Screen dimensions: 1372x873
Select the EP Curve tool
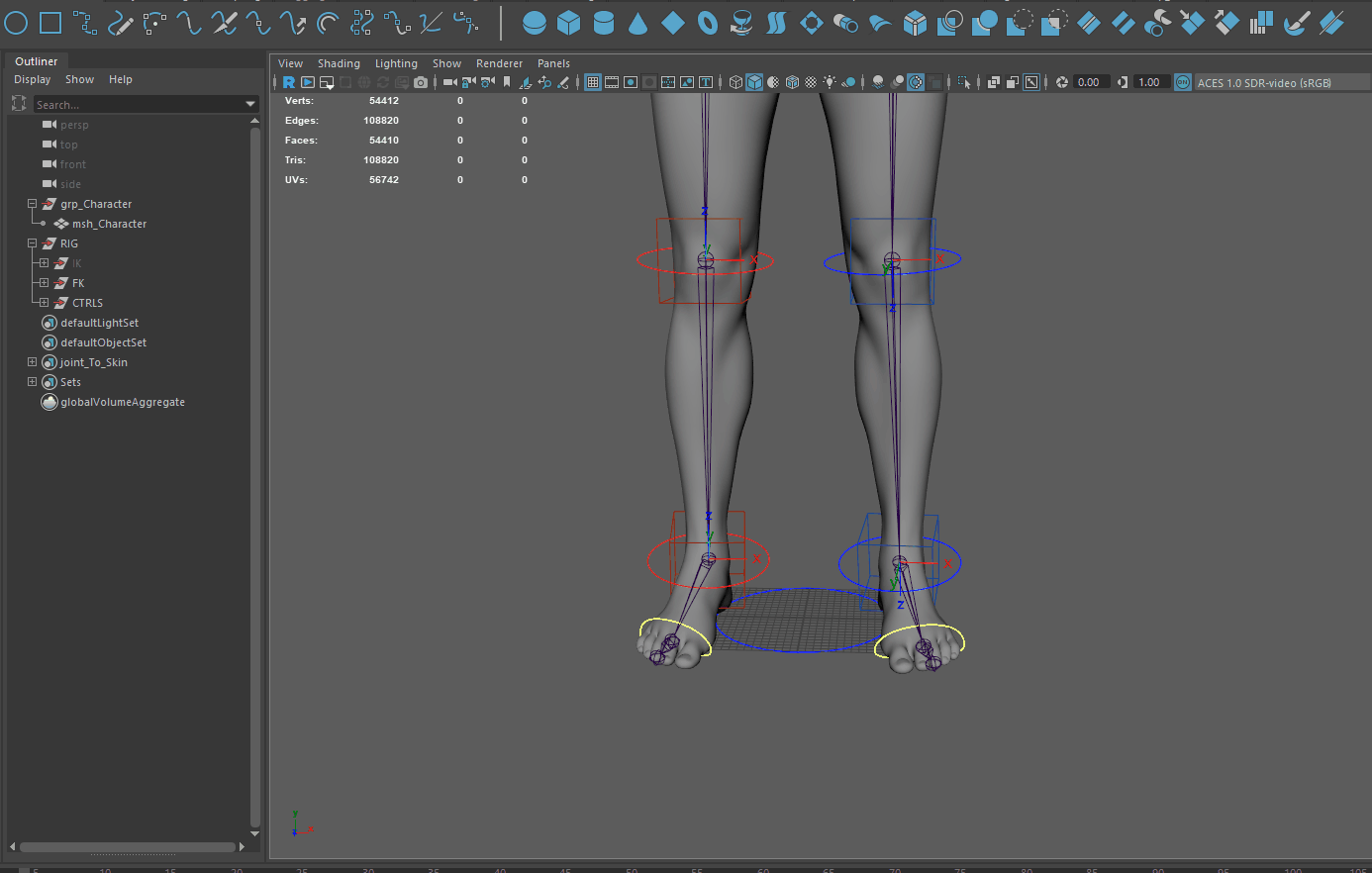tap(85, 22)
